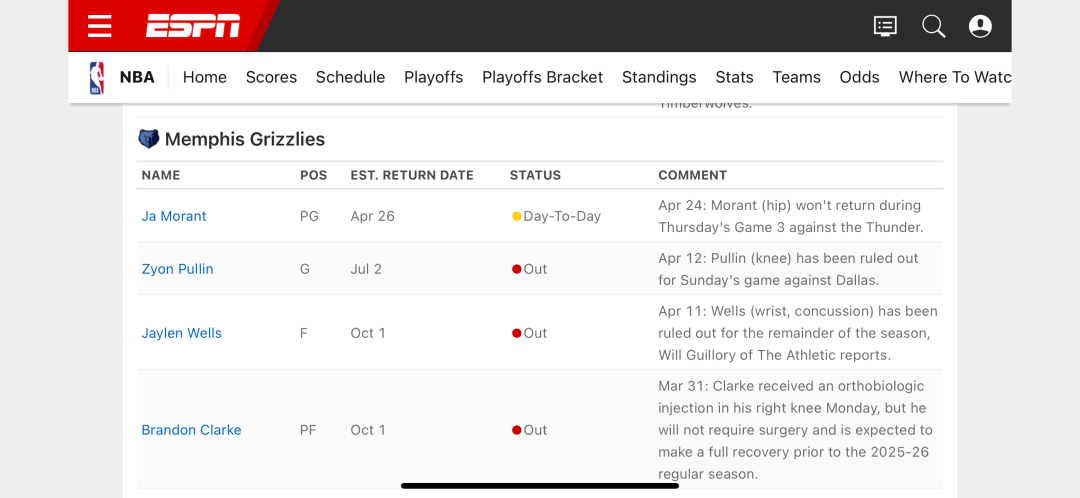The width and height of the screenshot is (1080, 498).
Task: Open the scoreboard ticker icon
Action: click(x=885, y=26)
